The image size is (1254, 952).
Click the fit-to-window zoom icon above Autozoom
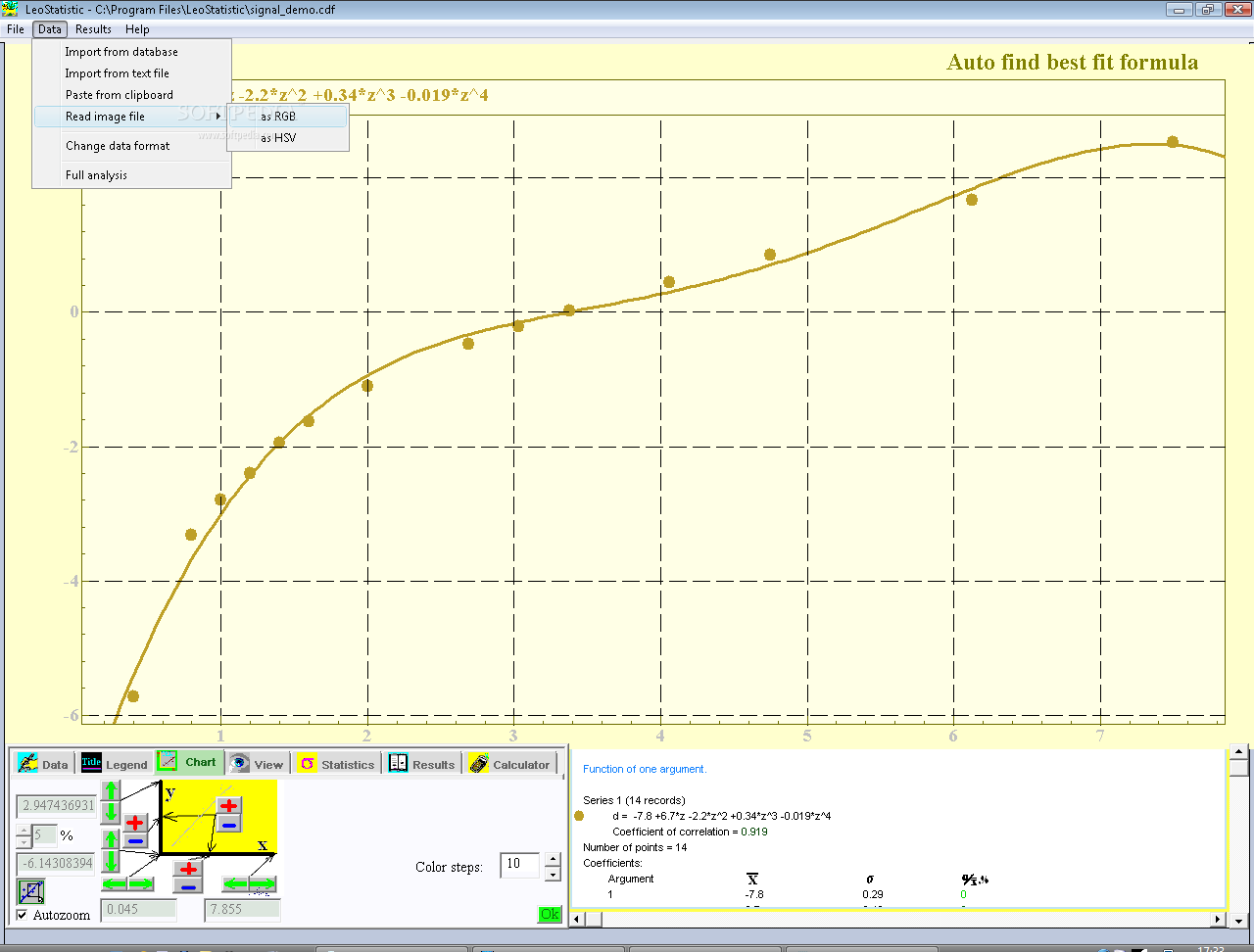pos(31,892)
